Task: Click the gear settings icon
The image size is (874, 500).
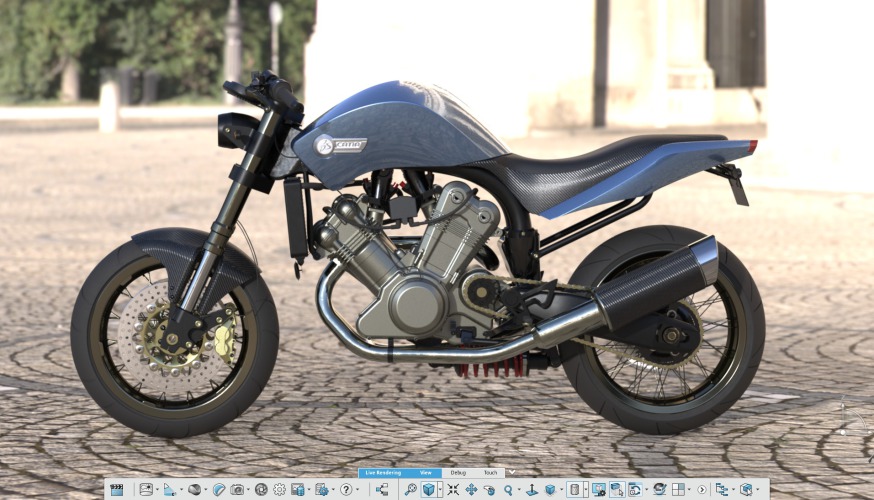Action: [279, 490]
